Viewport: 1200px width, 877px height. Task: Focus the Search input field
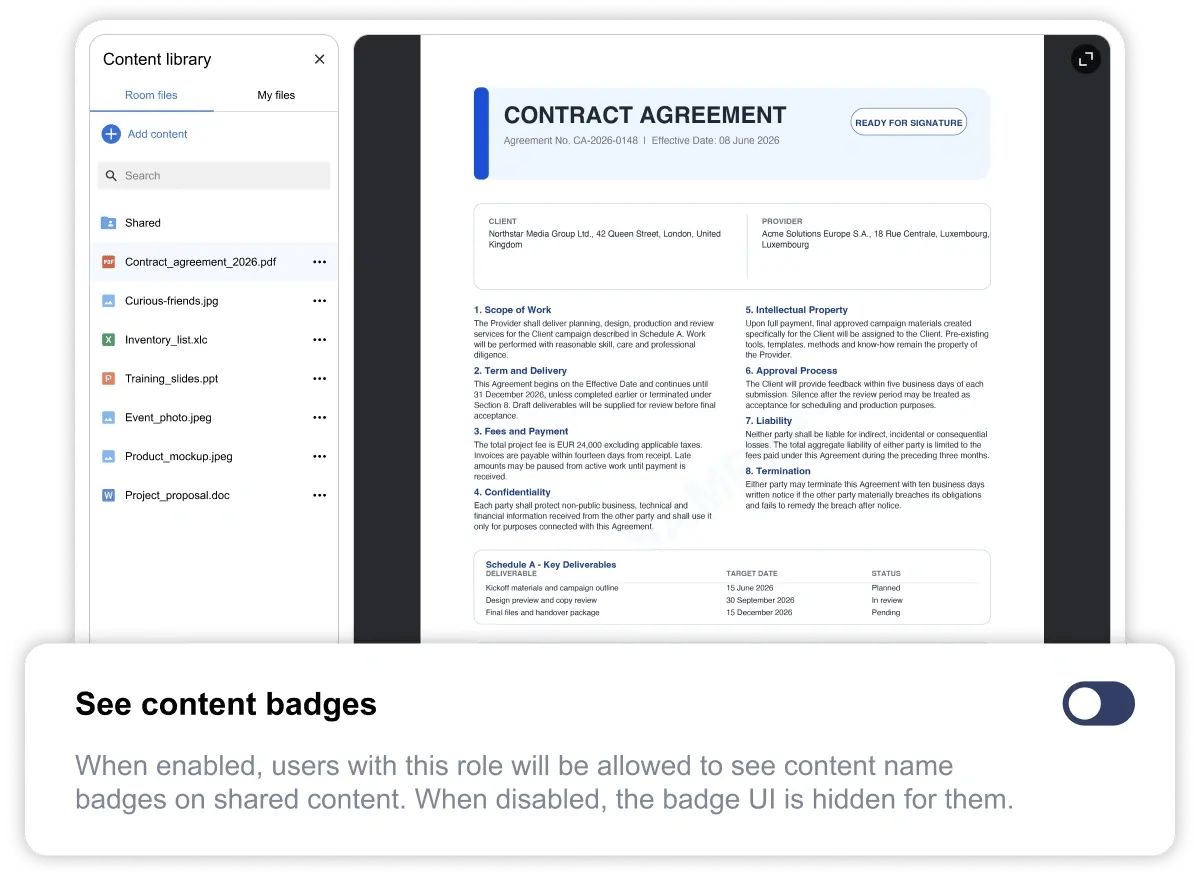coord(214,176)
